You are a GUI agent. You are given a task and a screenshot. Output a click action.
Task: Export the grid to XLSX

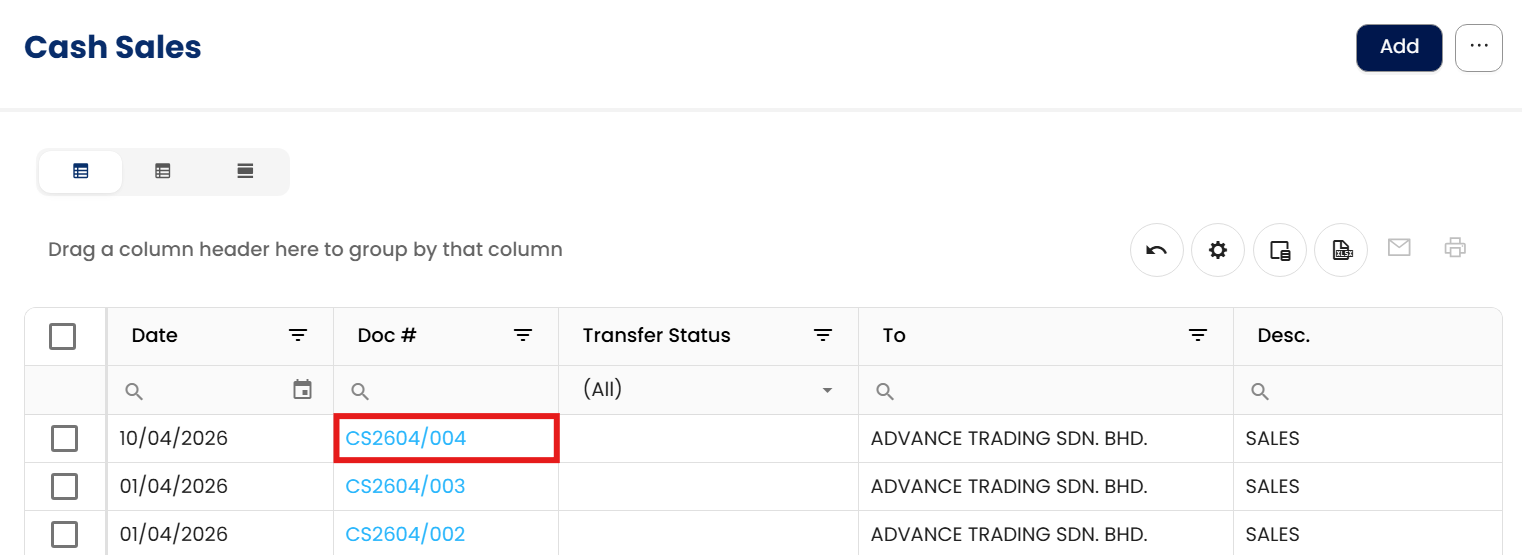[1341, 250]
